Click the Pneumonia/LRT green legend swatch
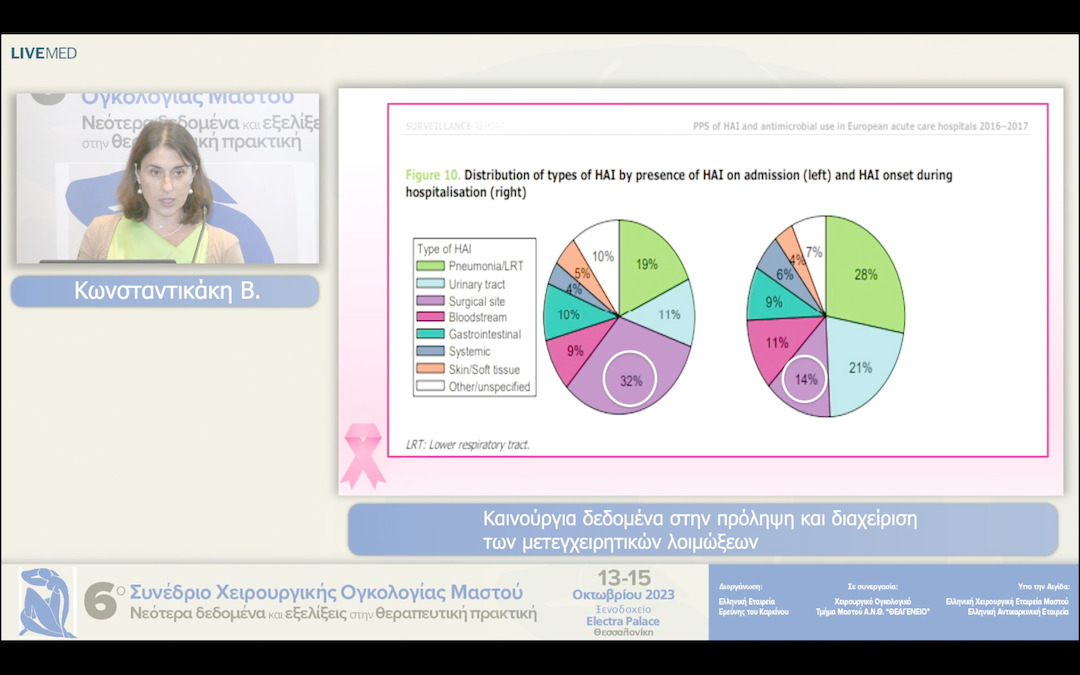 pos(433,266)
